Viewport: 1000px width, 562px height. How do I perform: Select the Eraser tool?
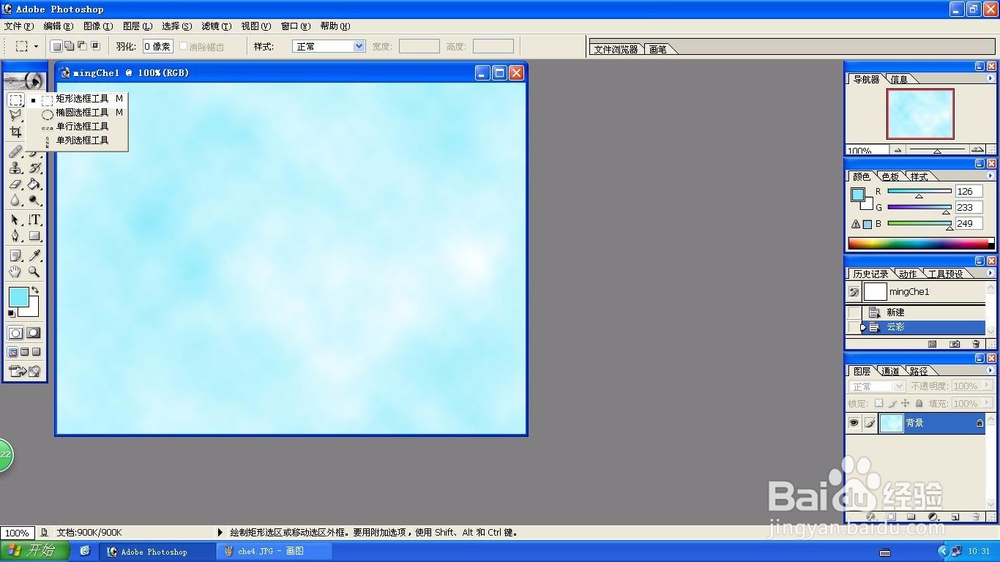pos(15,184)
